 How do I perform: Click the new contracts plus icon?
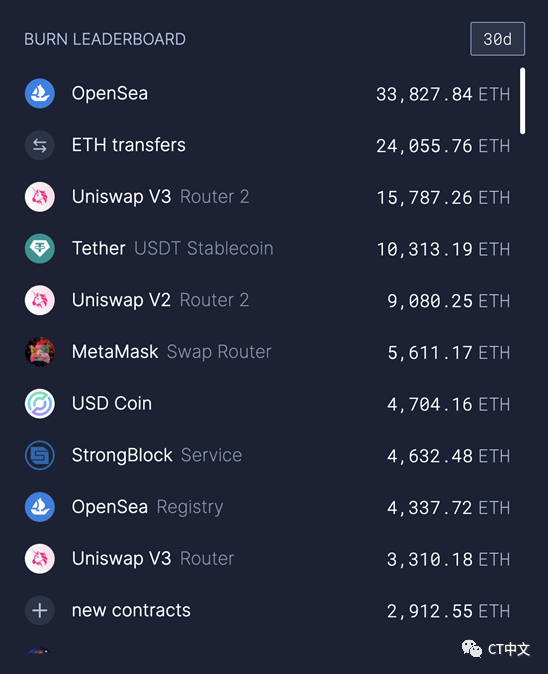tap(40, 610)
